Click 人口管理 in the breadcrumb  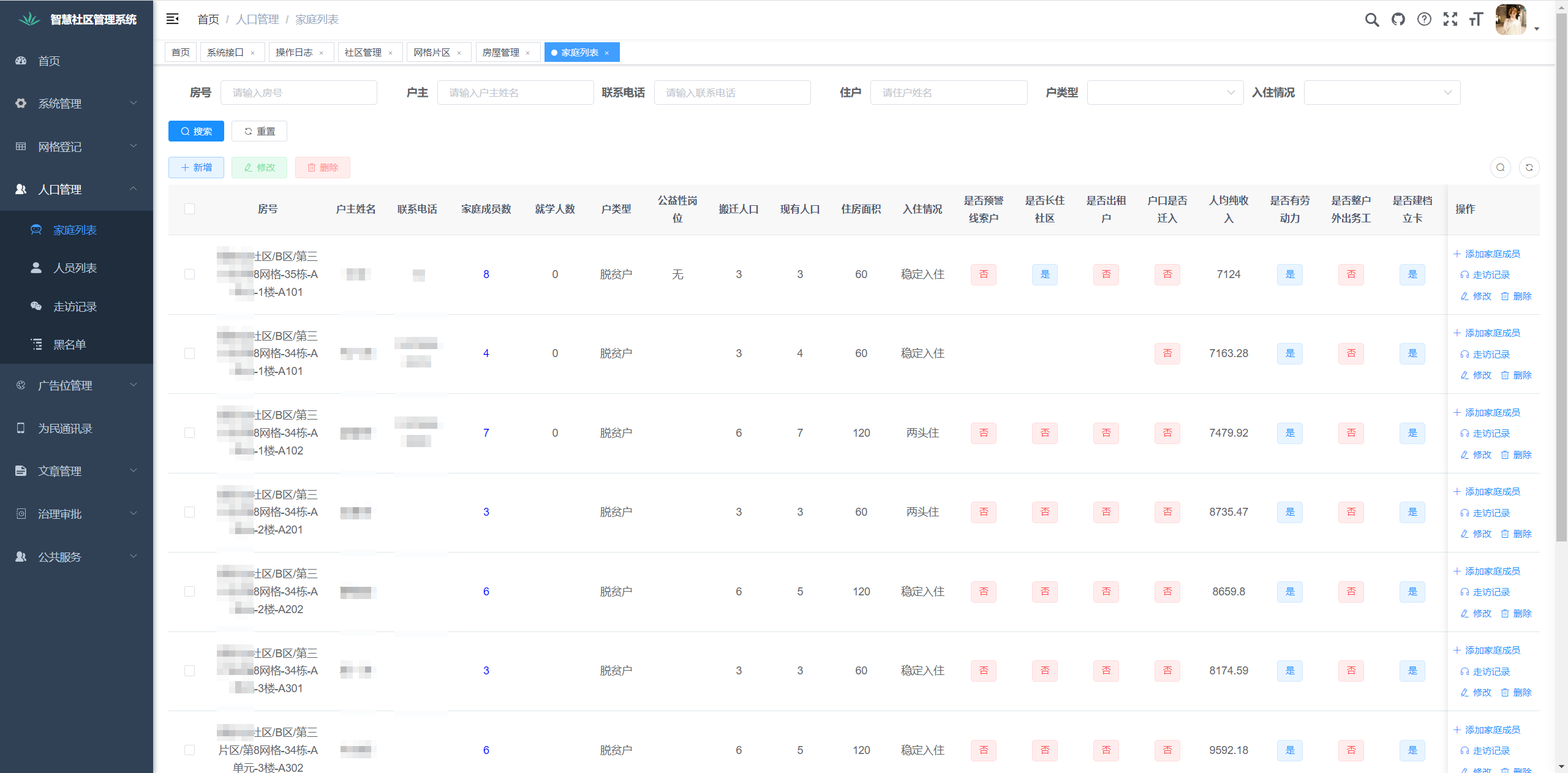pos(257,20)
